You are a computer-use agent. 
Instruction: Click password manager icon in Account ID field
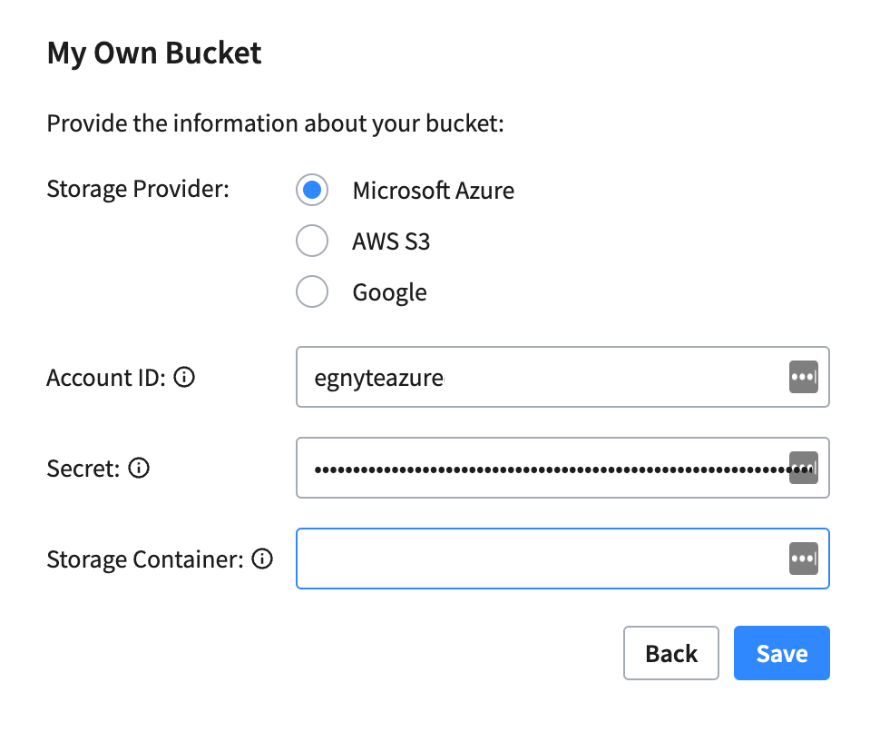803,377
